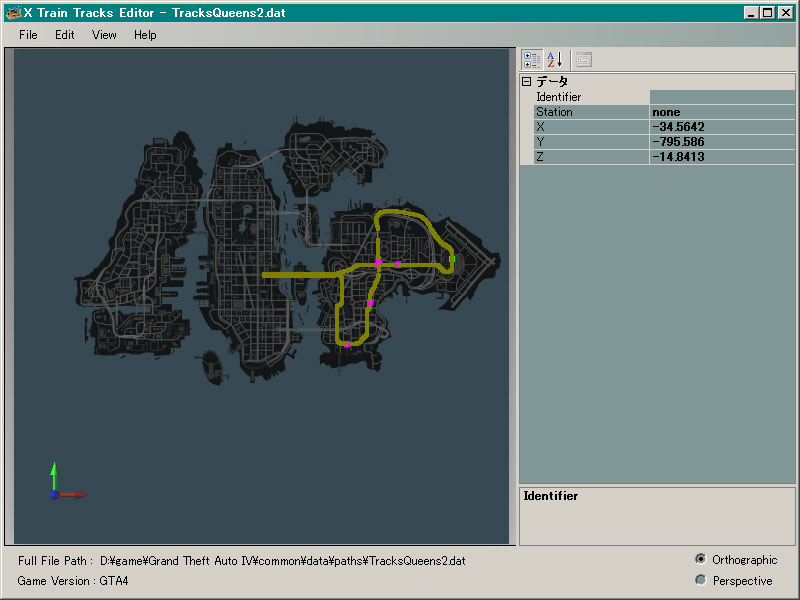Click the magenta node at the track crossing

379,264
